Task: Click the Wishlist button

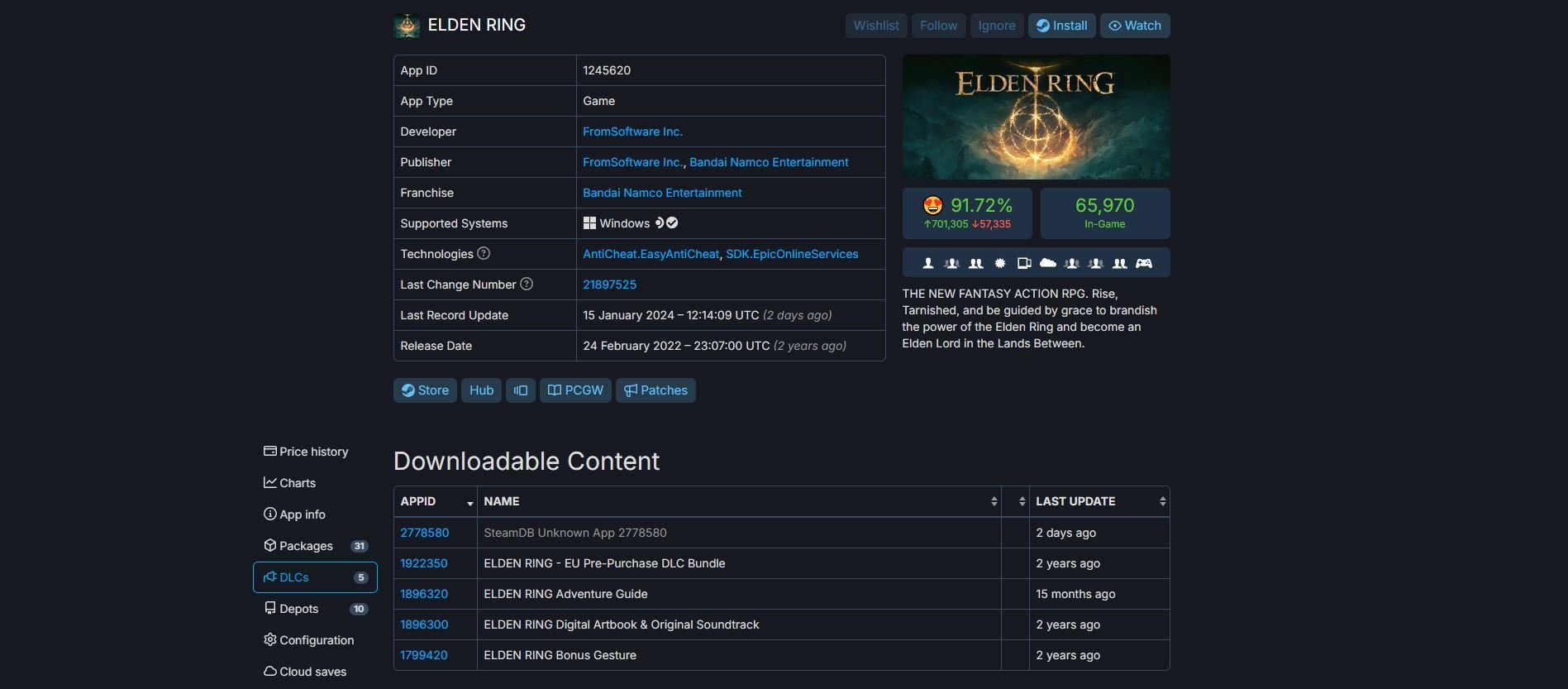Action: point(876,26)
